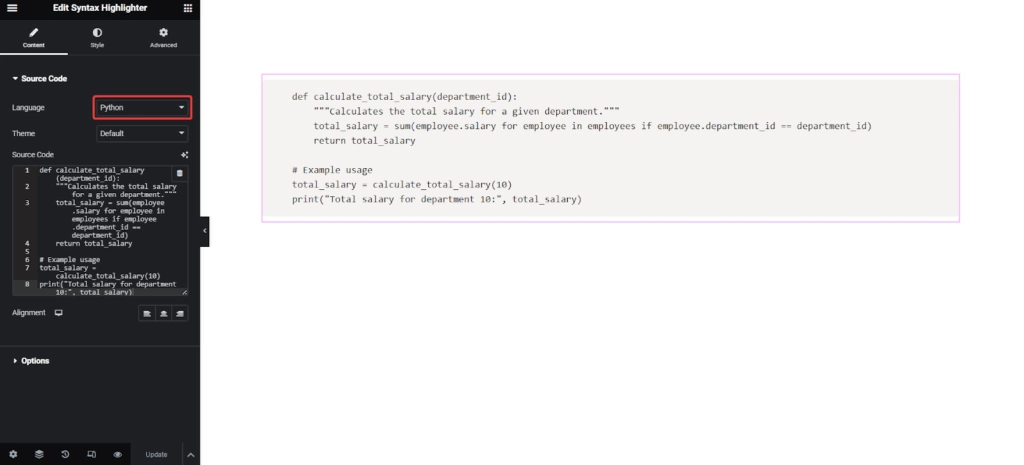Switch to the Advanced tab
Viewport: 1024px width, 465px height.
163,37
